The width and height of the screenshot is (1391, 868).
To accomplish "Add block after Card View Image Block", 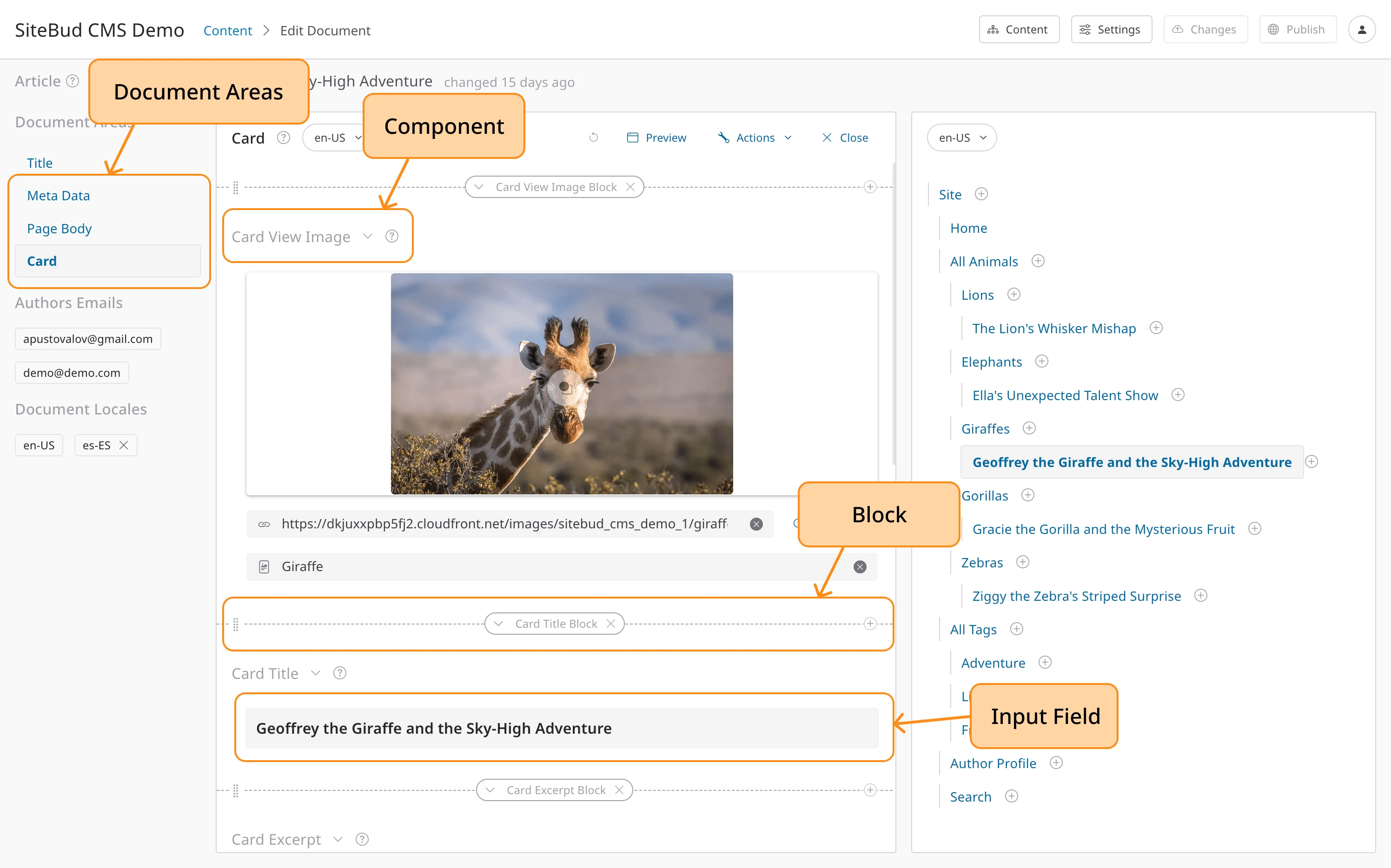I will [870, 187].
